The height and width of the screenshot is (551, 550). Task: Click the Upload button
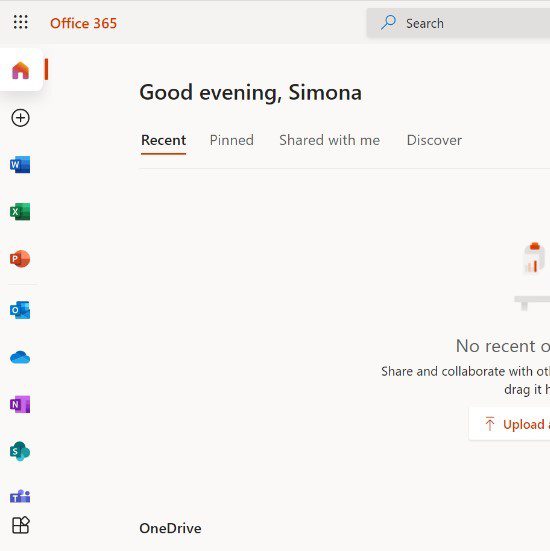point(510,424)
